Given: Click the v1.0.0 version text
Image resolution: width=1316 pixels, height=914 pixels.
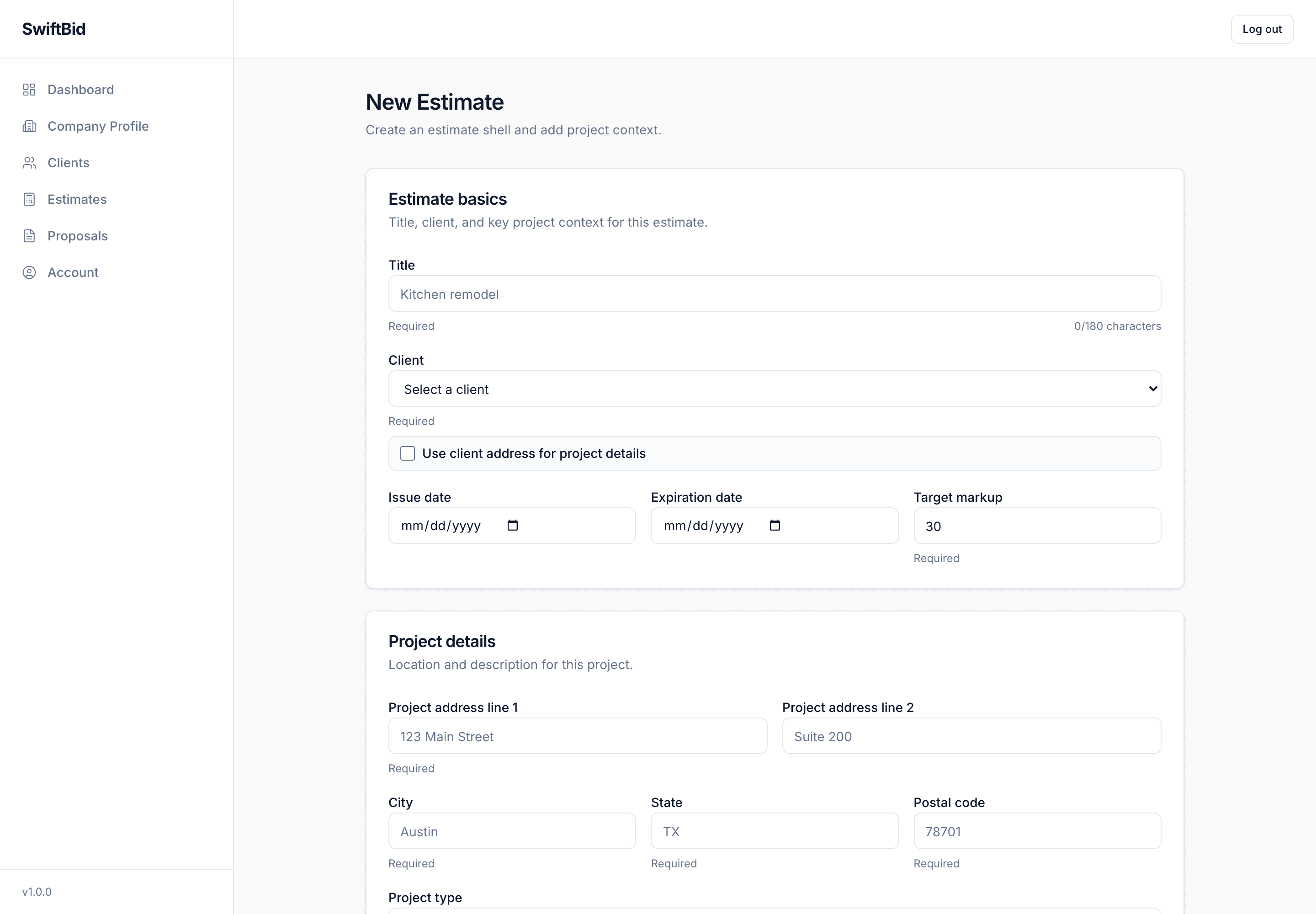Looking at the screenshot, I should click(37, 892).
